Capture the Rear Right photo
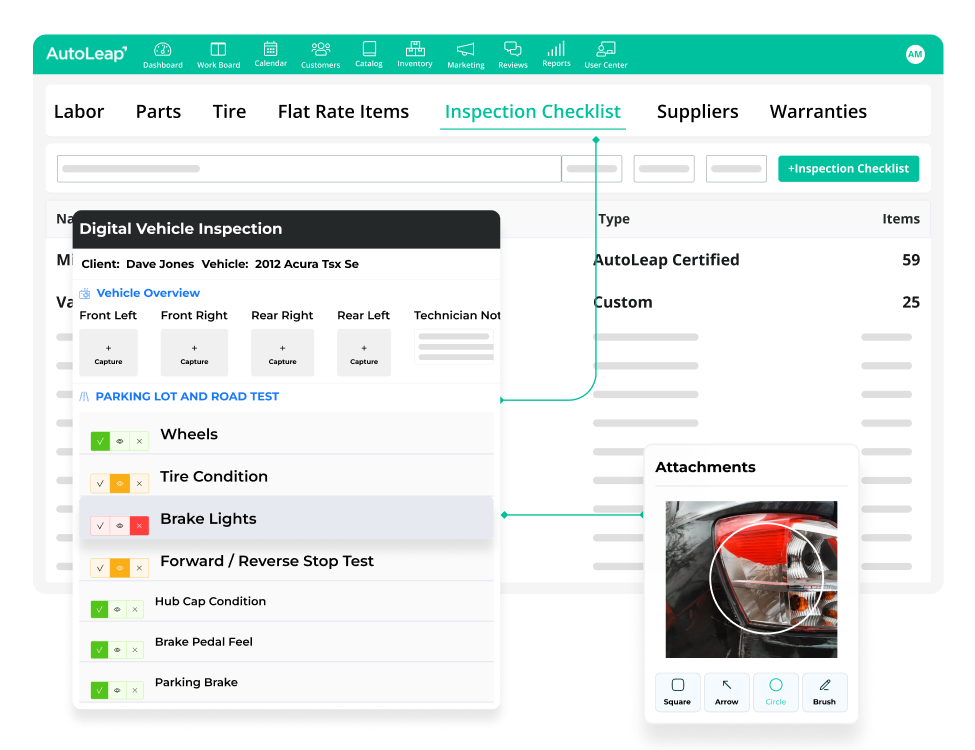Screen dimensions: 975x750 pyautogui.click(x=282, y=353)
